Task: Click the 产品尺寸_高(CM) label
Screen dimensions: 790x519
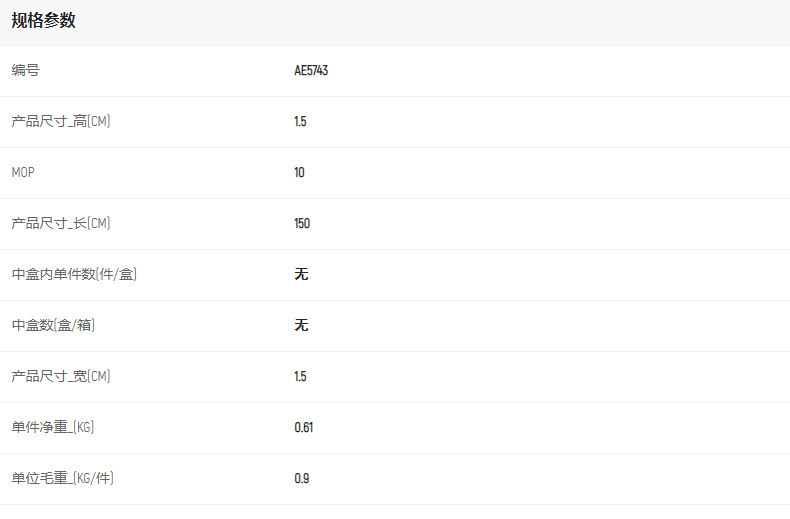Action: click(61, 122)
